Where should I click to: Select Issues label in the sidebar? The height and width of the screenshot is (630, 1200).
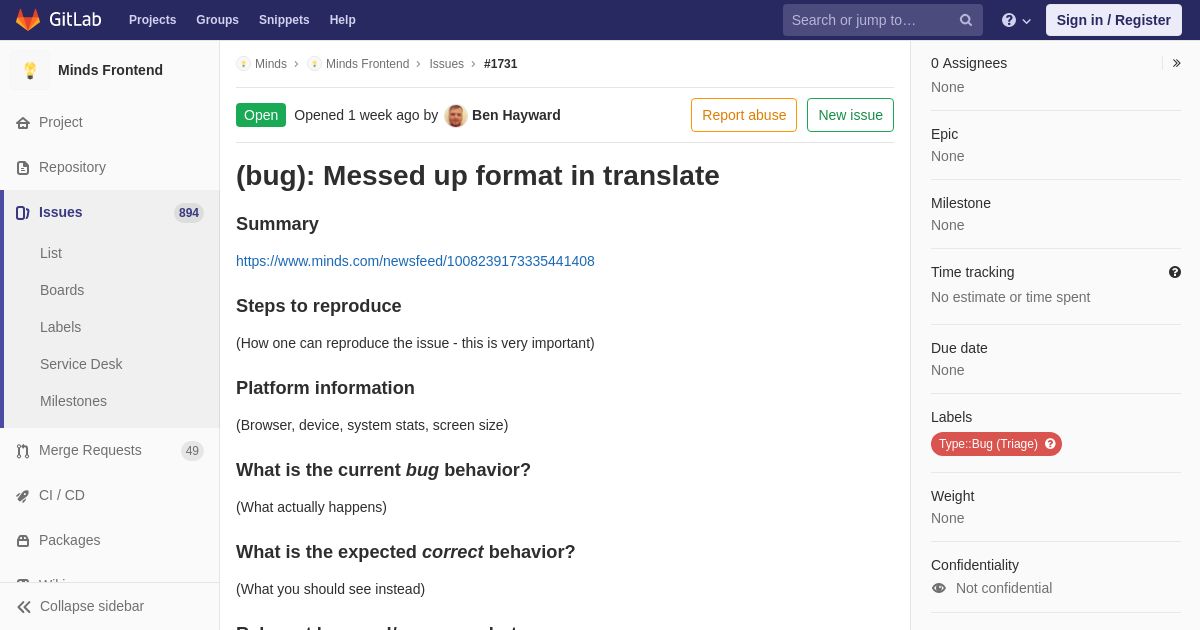[x=61, y=212]
